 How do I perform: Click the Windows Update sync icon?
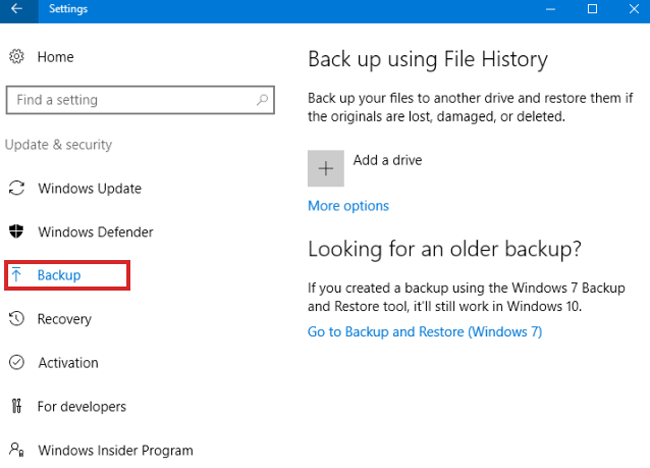pyautogui.click(x=16, y=188)
